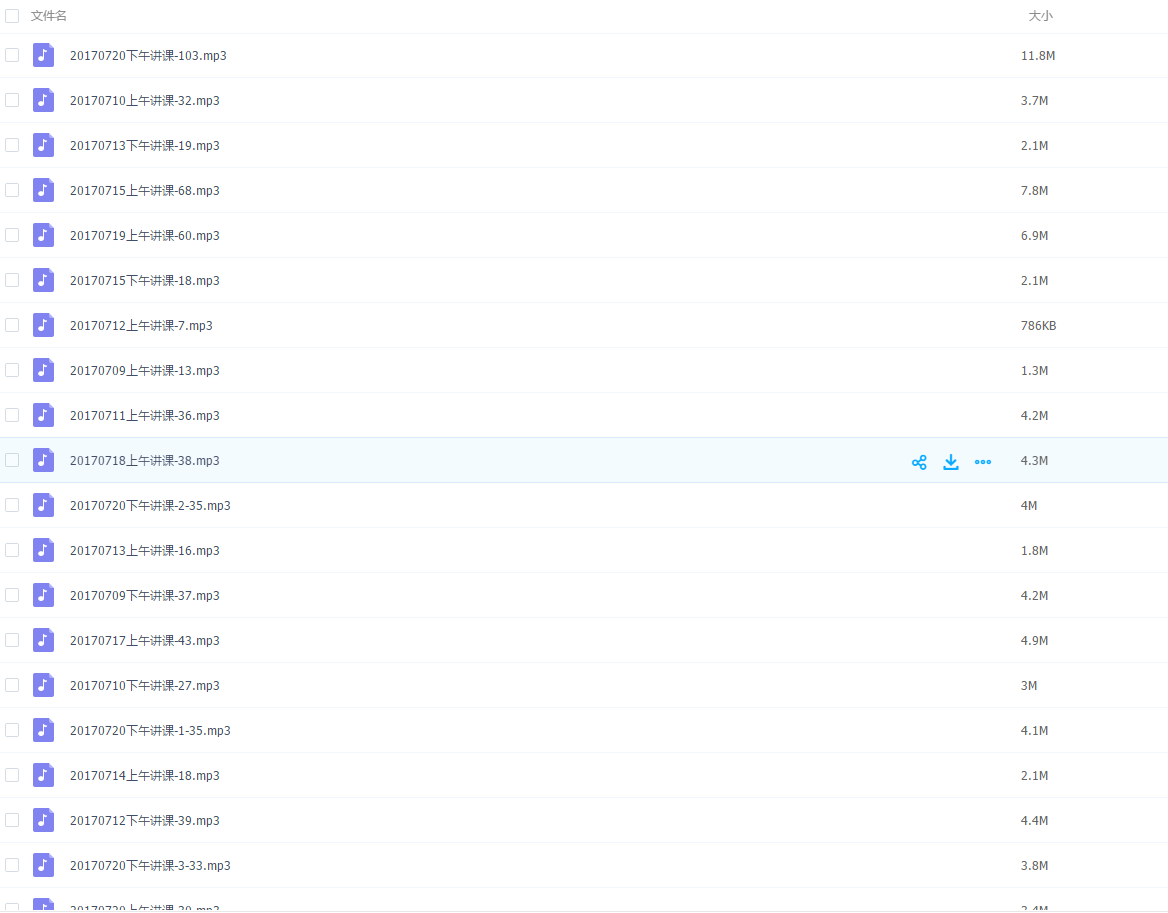The image size is (1168, 913).
Task: Click music file icon for 20170710上午讲课-32.mp3
Action: coord(43,100)
